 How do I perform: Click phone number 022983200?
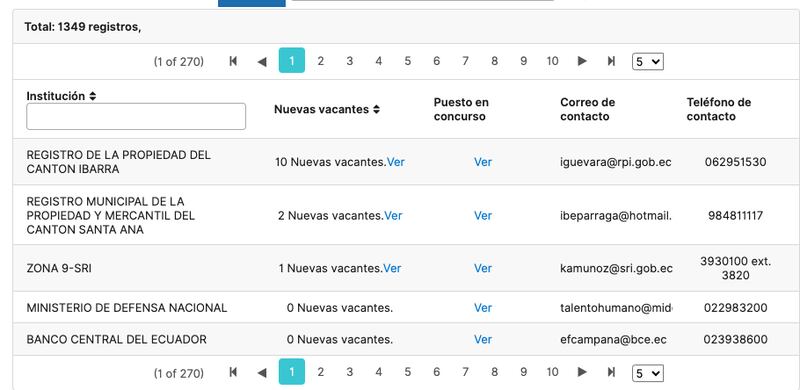(x=735, y=308)
